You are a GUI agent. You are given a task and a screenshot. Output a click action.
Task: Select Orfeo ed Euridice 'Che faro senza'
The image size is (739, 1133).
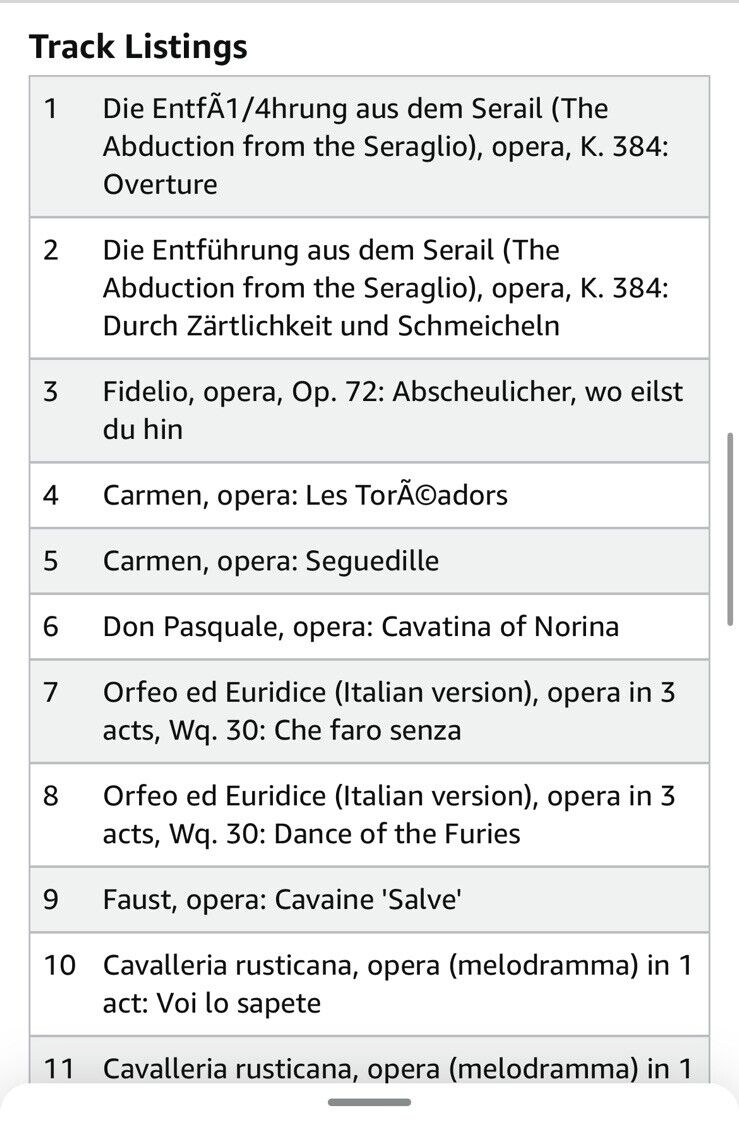click(388, 711)
